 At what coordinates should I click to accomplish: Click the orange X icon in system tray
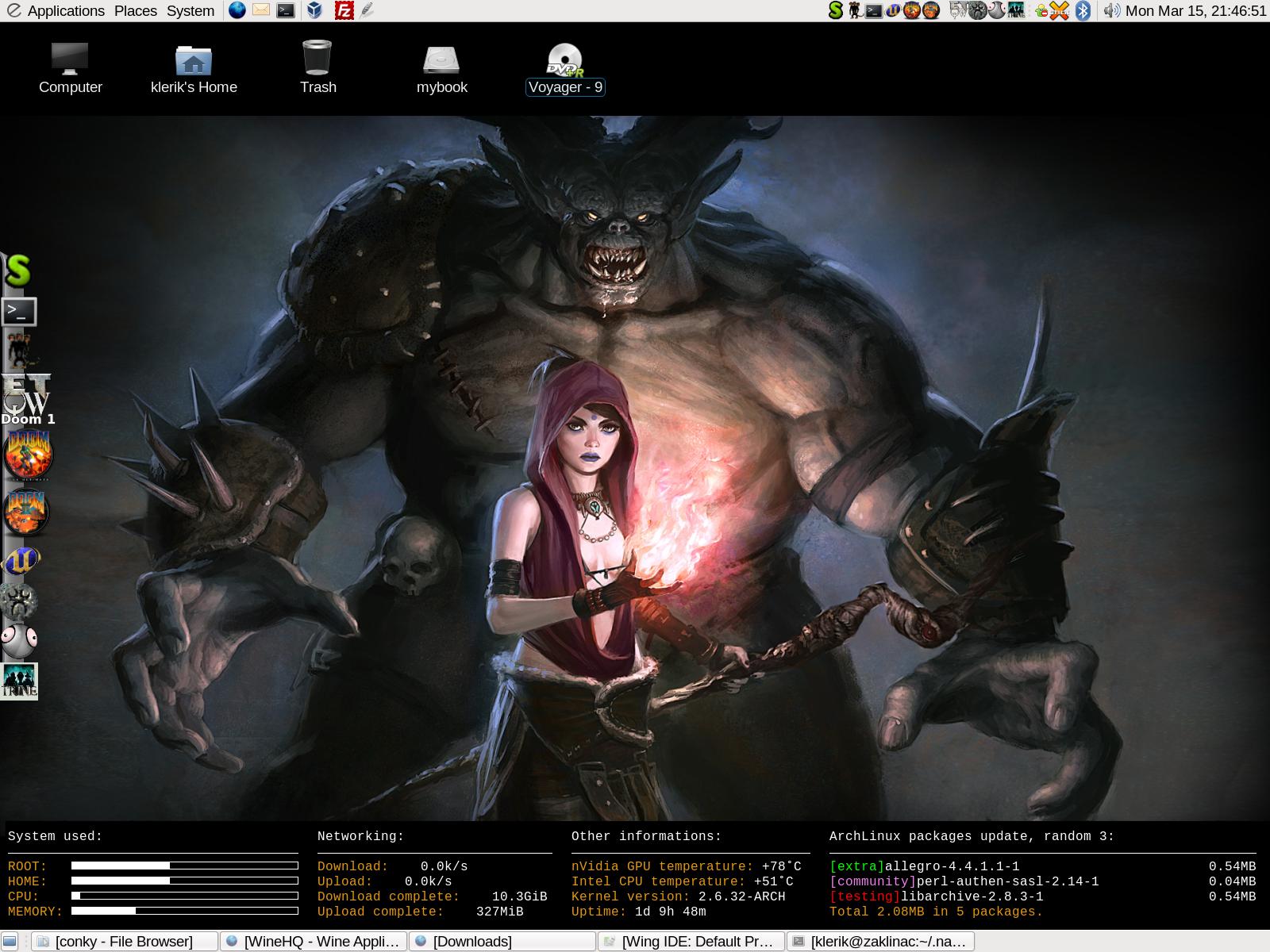pyautogui.click(x=1060, y=10)
